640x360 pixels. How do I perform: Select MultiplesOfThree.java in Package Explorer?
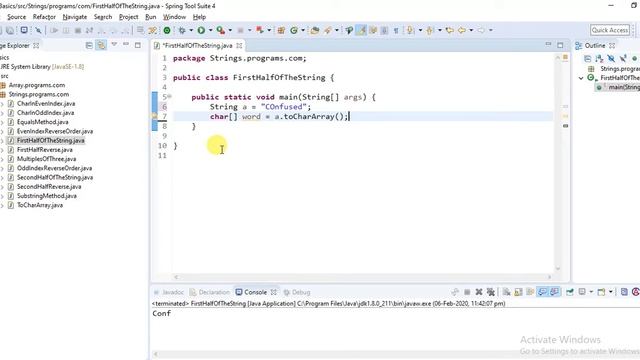[x=47, y=159]
